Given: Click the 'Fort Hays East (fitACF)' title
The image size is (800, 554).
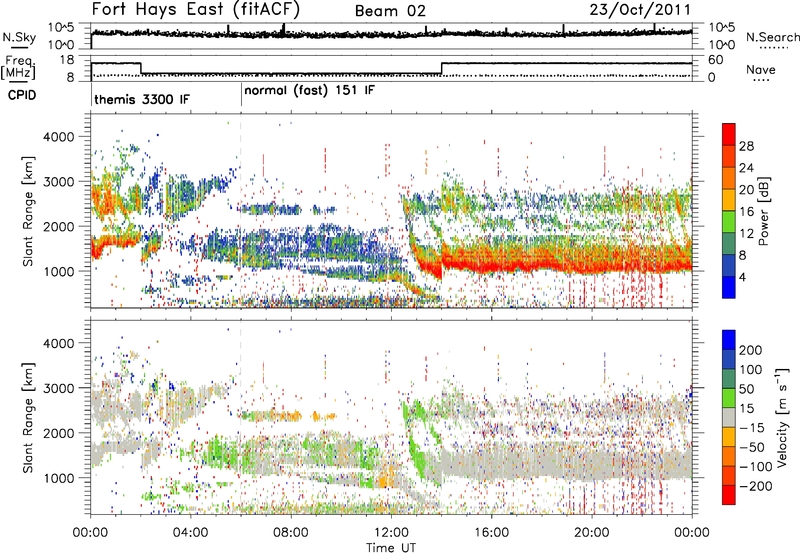Looking at the screenshot, I should pos(196,9).
